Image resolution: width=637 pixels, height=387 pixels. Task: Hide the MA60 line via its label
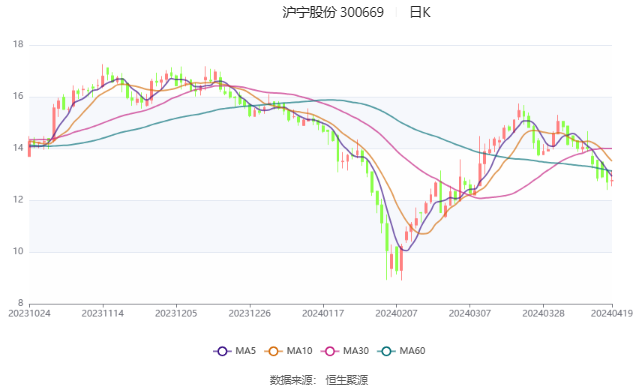click(412, 351)
